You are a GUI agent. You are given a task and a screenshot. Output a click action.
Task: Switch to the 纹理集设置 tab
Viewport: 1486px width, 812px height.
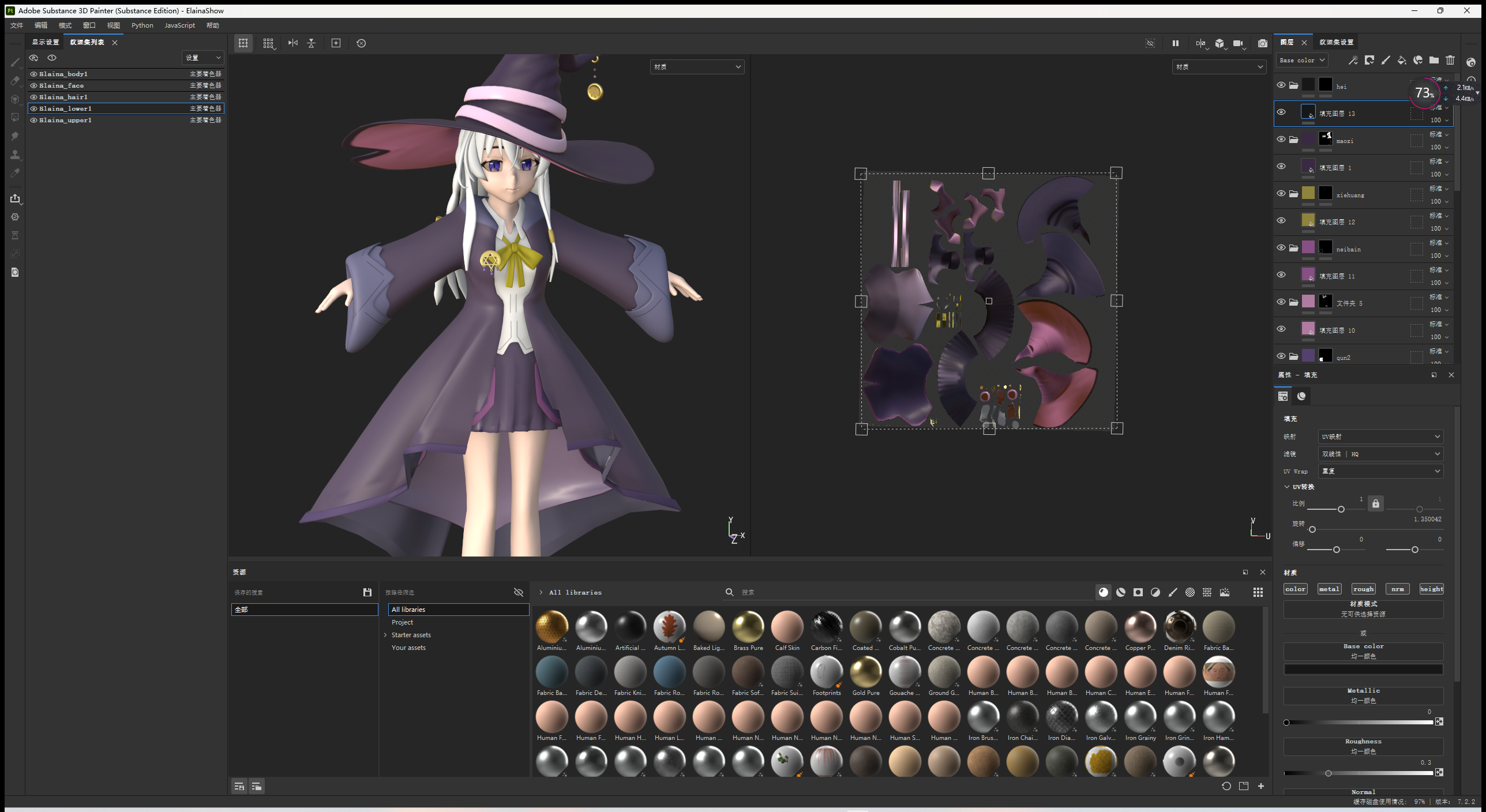(x=1337, y=42)
